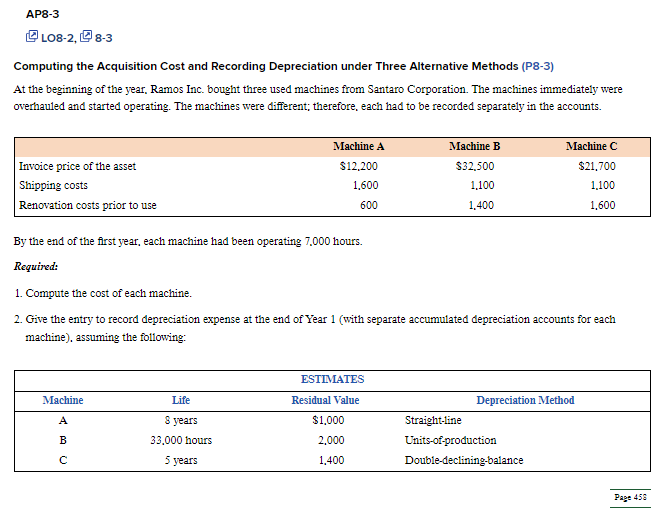Open the LO8-2 learning objective link
Viewport: 668px width, 511px height.
pyautogui.click(x=58, y=38)
